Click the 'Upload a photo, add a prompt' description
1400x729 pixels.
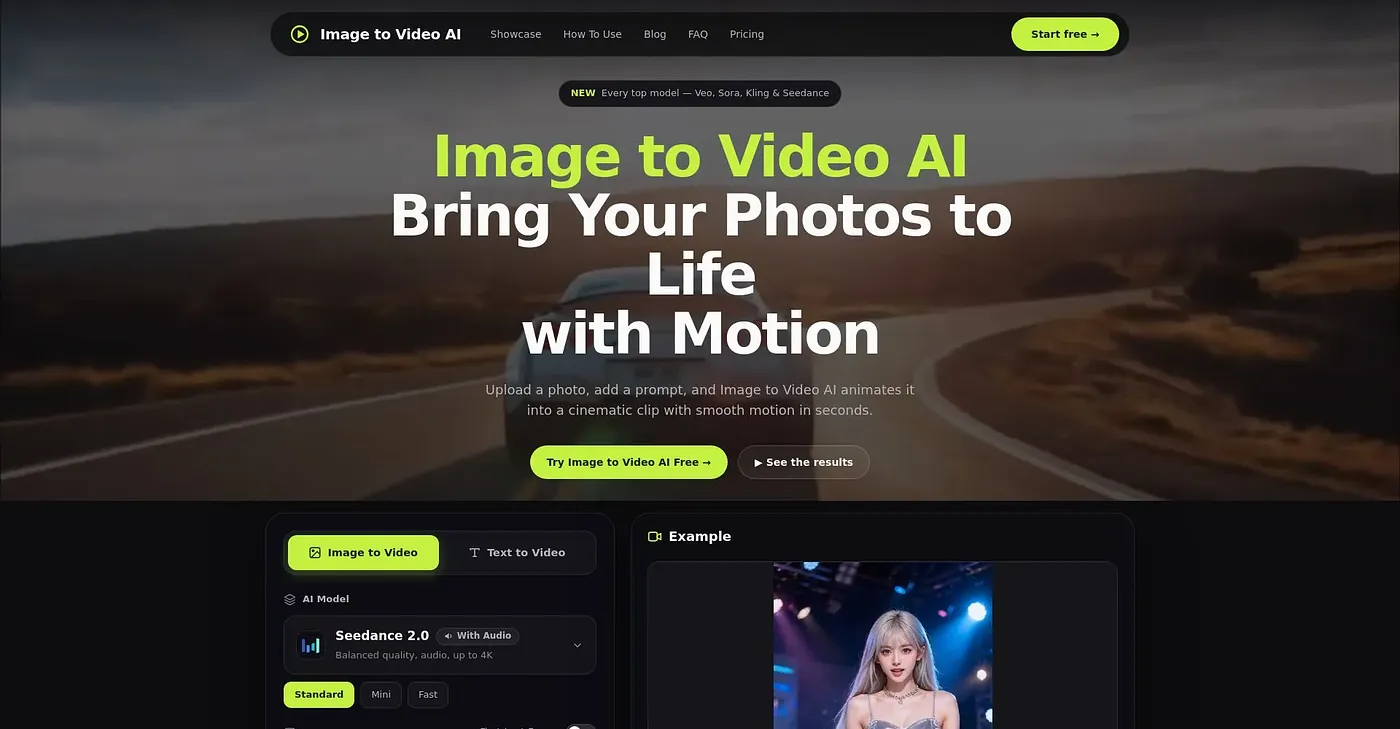click(x=700, y=400)
